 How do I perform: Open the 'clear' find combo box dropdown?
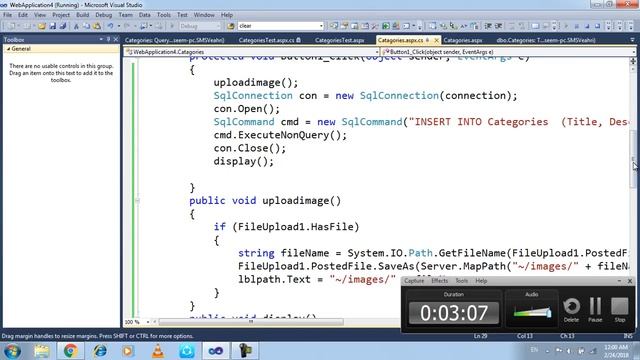pyautogui.click(x=321, y=26)
